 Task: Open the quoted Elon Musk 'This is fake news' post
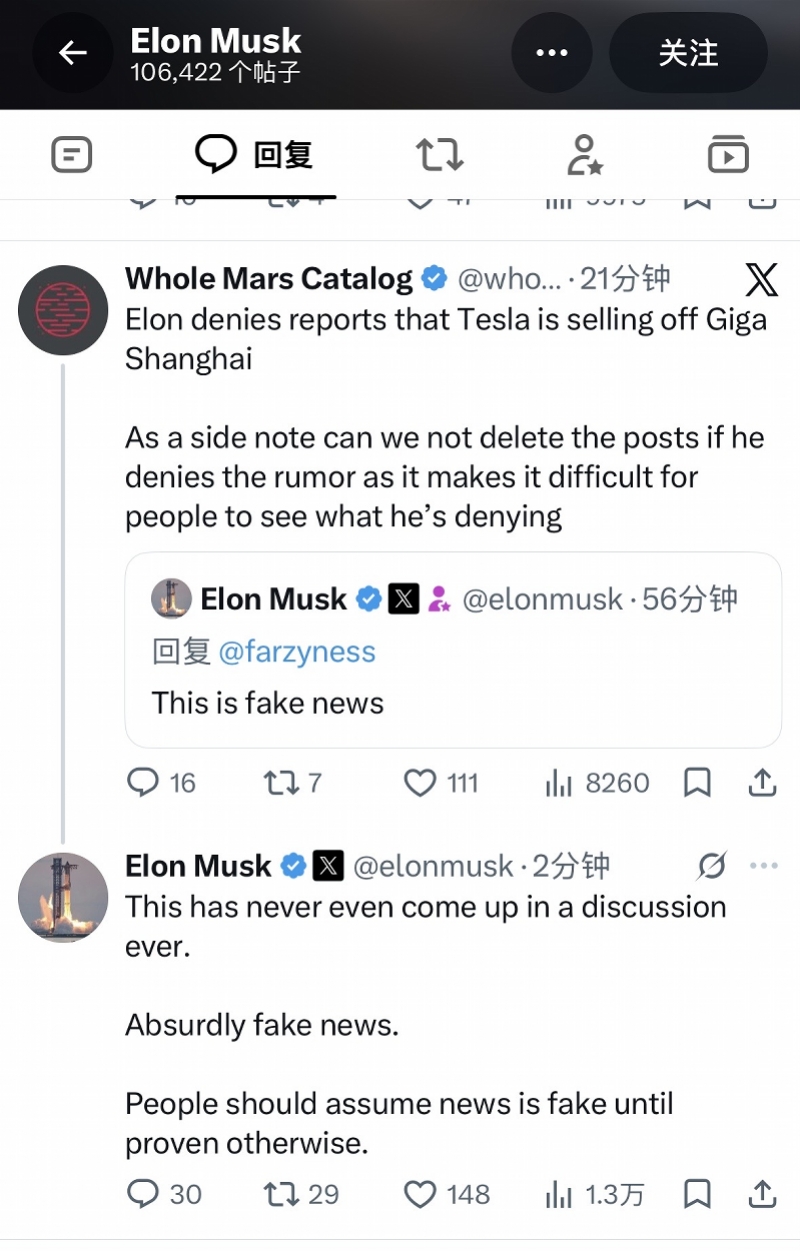453,650
